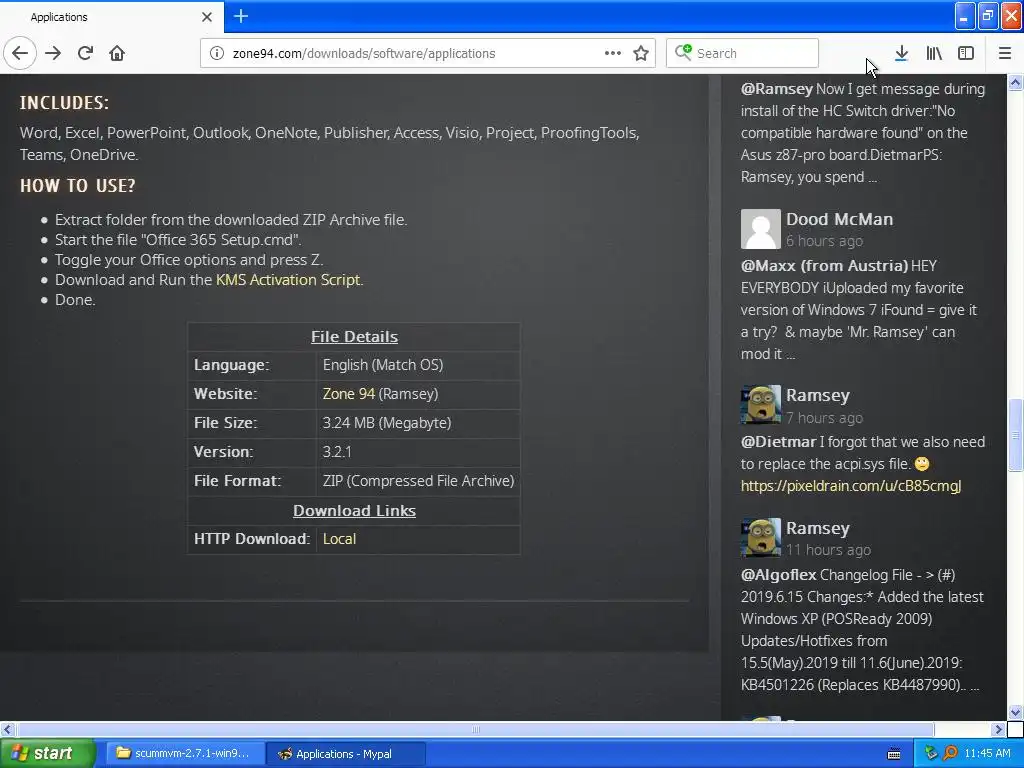The image size is (1024, 768).
Task: Switch to Applications - Mypal taskbar button
Action: [x=345, y=753]
